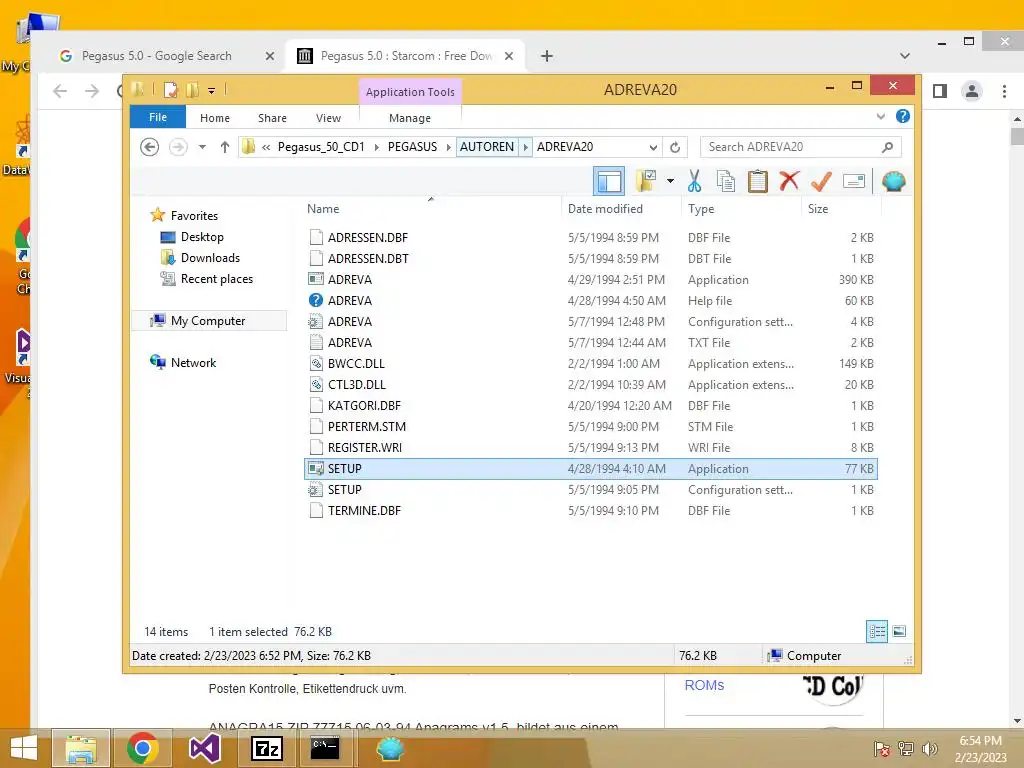Click the envelope toolbar icon
The height and width of the screenshot is (768, 1024).
click(x=854, y=181)
